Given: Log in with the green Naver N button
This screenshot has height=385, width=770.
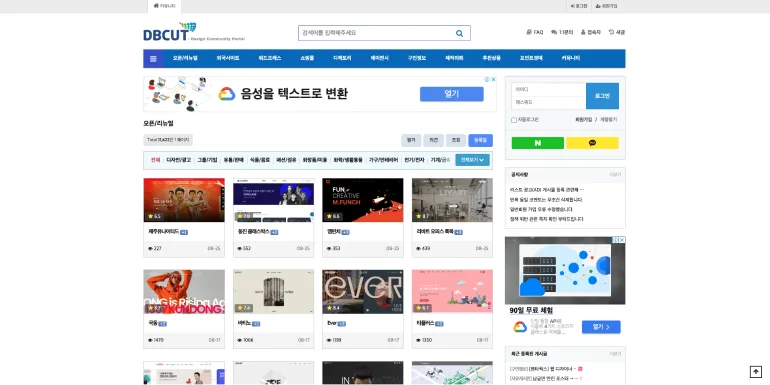Looking at the screenshot, I should click(x=538, y=143).
